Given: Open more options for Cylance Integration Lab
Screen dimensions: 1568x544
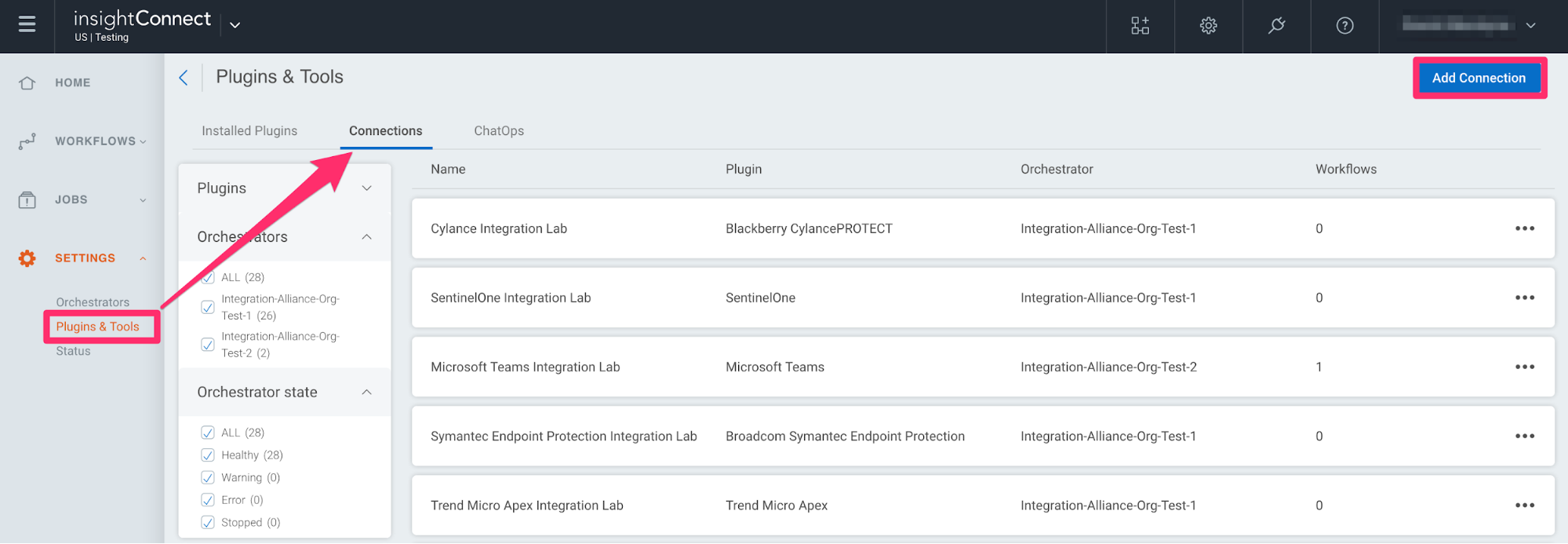Looking at the screenshot, I should click(x=1524, y=228).
